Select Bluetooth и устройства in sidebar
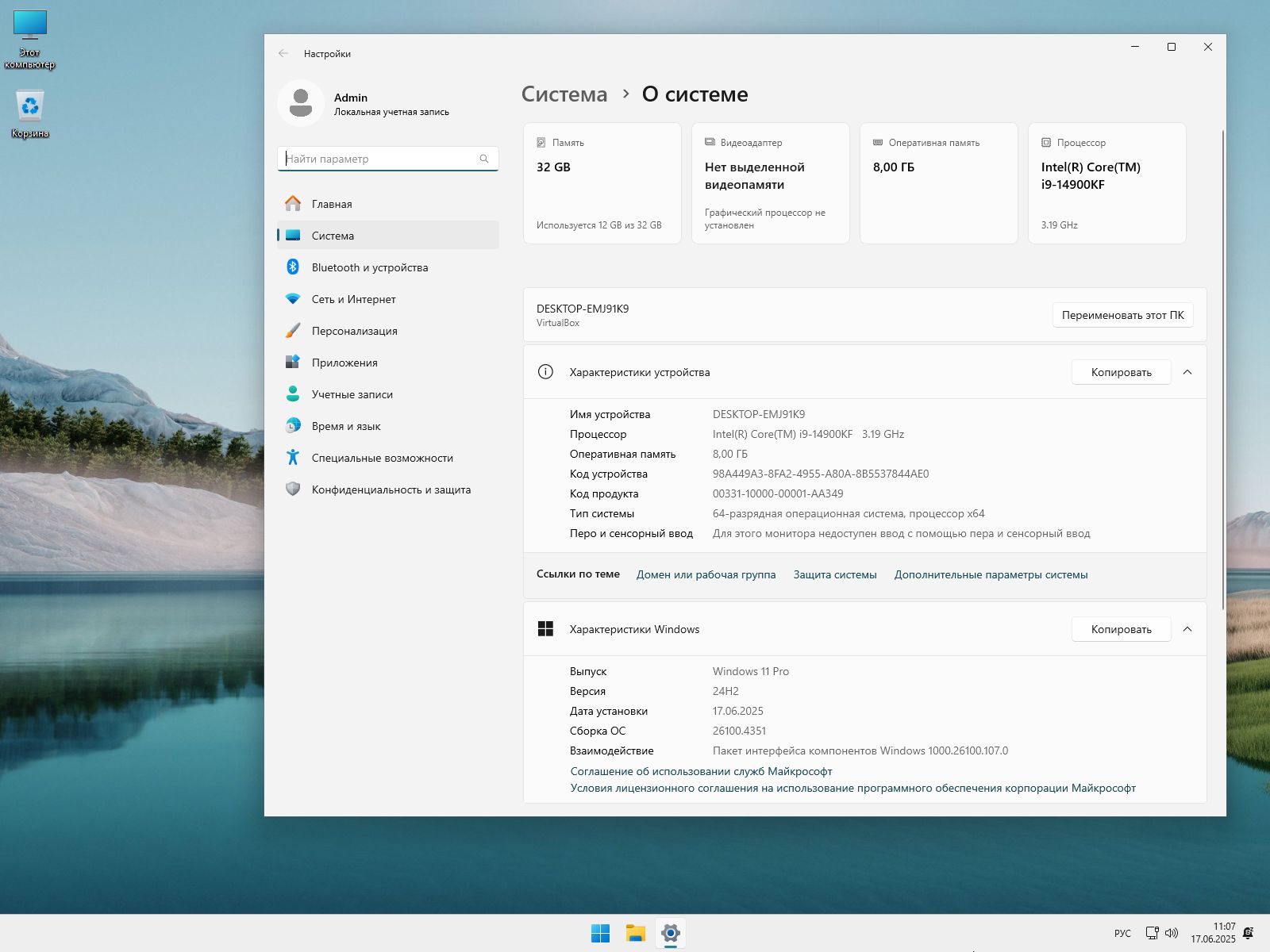Image resolution: width=1270 pixels, height=952 pixels. click(x=388, y=267)
